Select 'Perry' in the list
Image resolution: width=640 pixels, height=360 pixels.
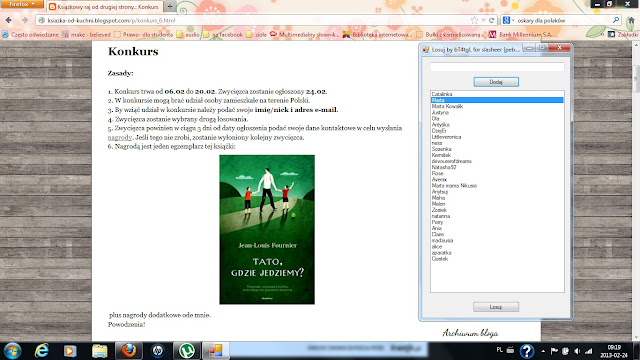coord(437,222)
